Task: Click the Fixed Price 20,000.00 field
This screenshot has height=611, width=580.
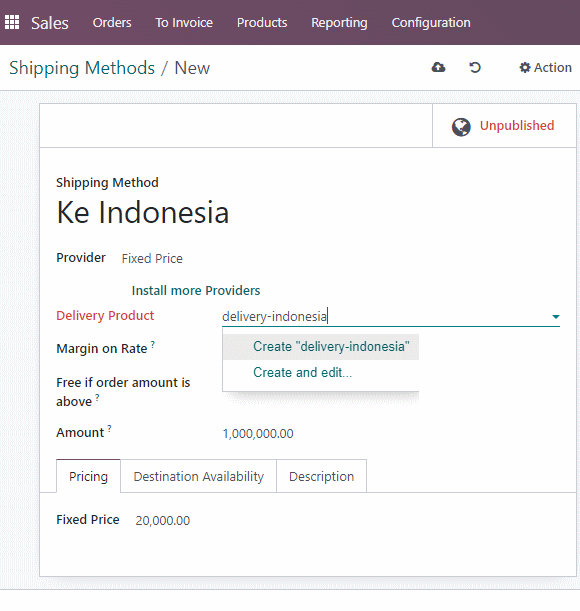Action: click(x=163, y=520)
